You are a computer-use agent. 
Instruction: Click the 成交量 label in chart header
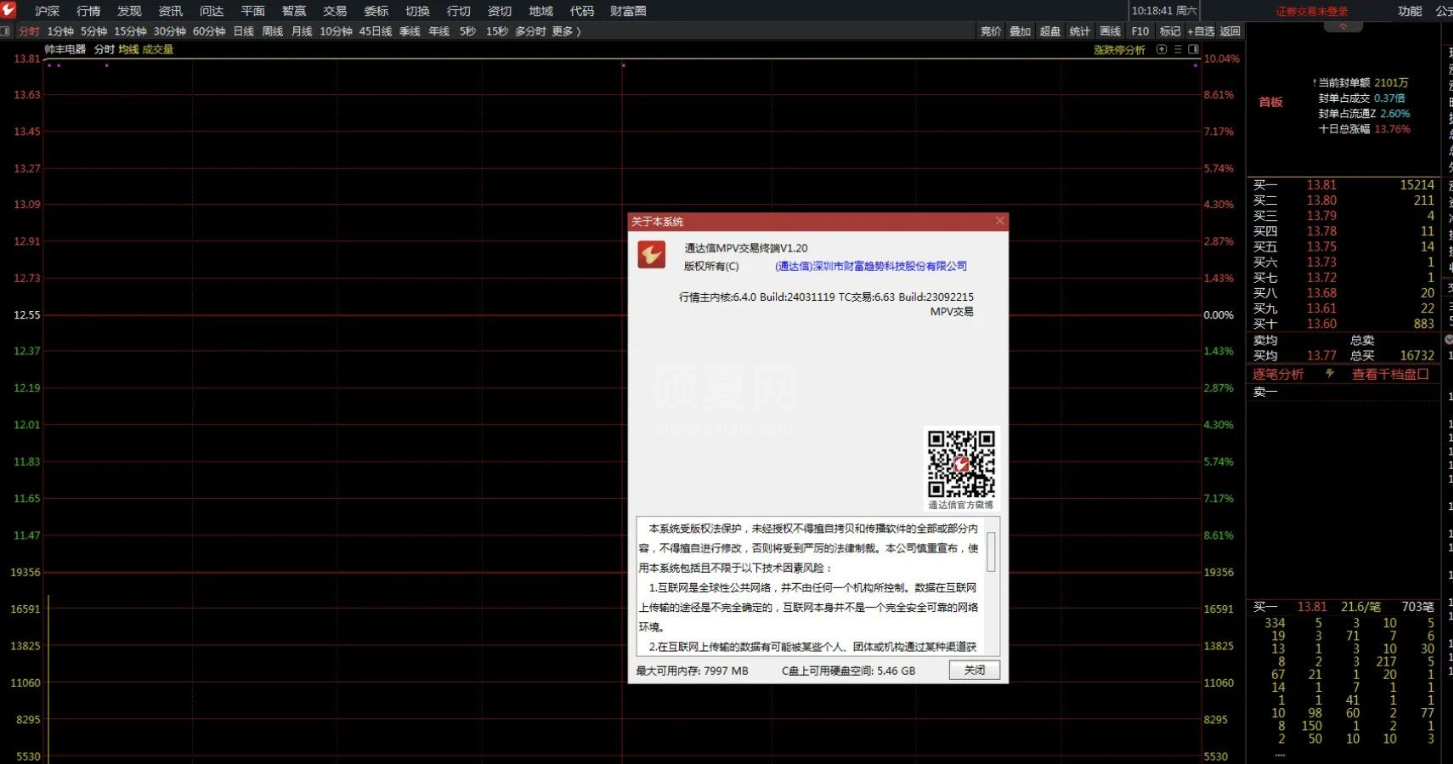(x=157, y=49)
